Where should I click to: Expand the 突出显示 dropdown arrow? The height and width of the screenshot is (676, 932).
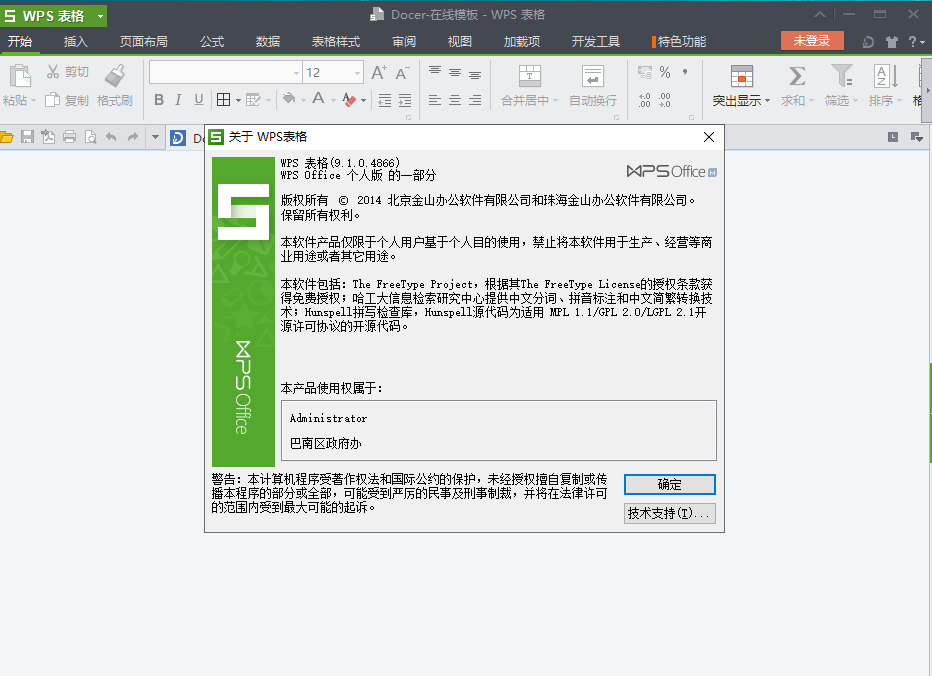click(767, 100)
